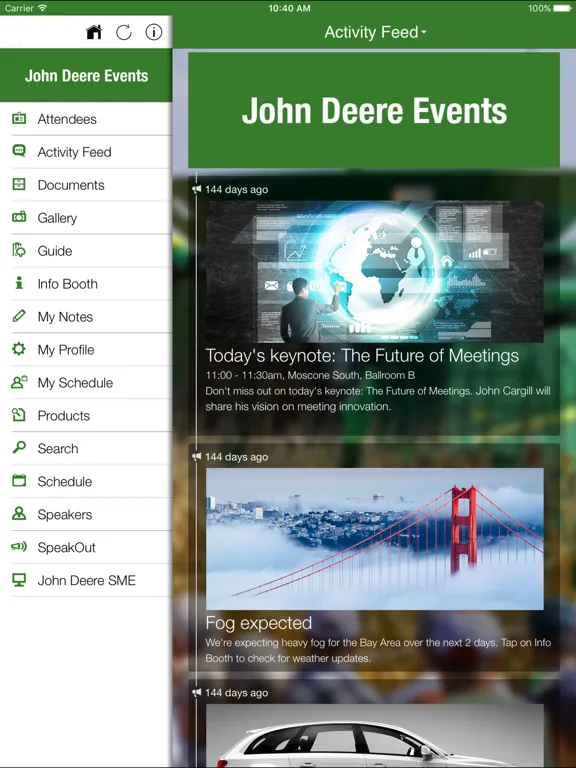Tap the My Notes pencil icon
The width and height of the screenshot is (576, 768).
pos(19,316)
